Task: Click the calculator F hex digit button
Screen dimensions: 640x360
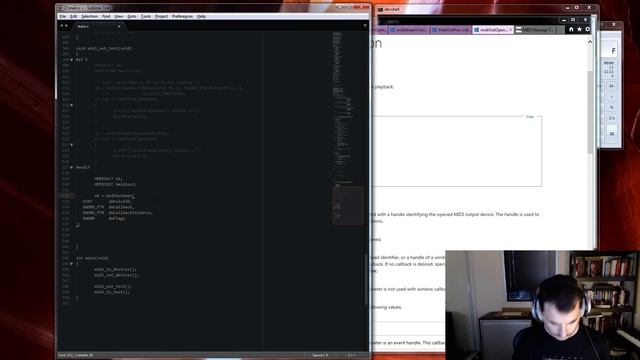Action: [x=613, y=51]
